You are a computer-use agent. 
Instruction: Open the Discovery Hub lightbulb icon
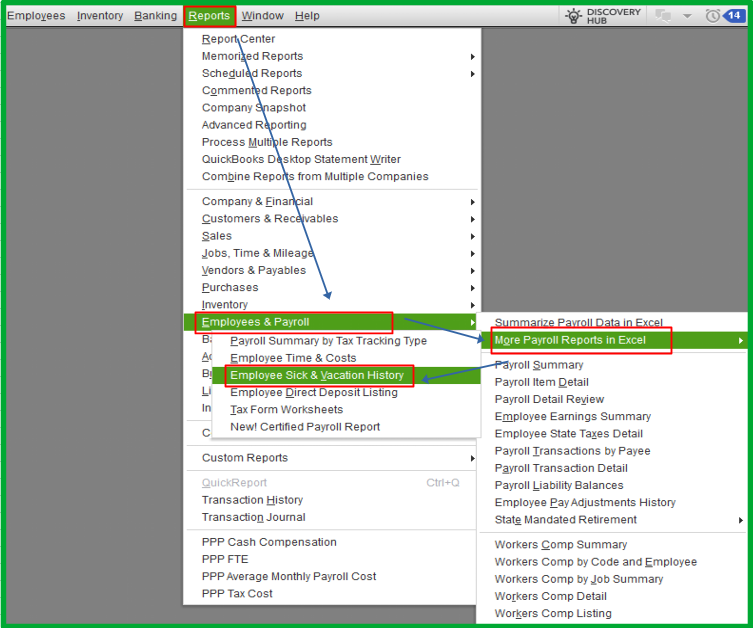573,16
